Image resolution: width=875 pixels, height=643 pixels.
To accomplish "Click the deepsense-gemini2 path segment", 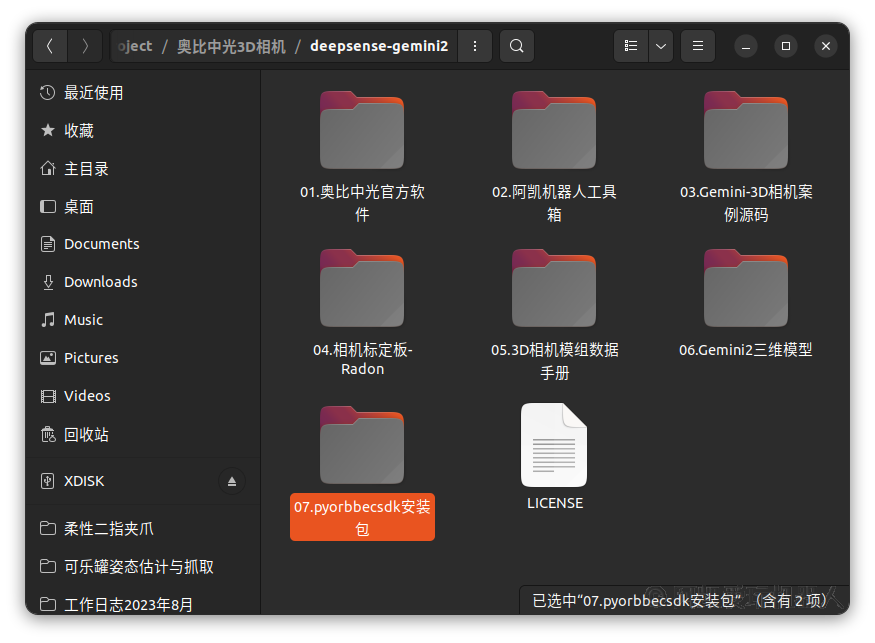I will pyautogui.click(x=379, y=46).
